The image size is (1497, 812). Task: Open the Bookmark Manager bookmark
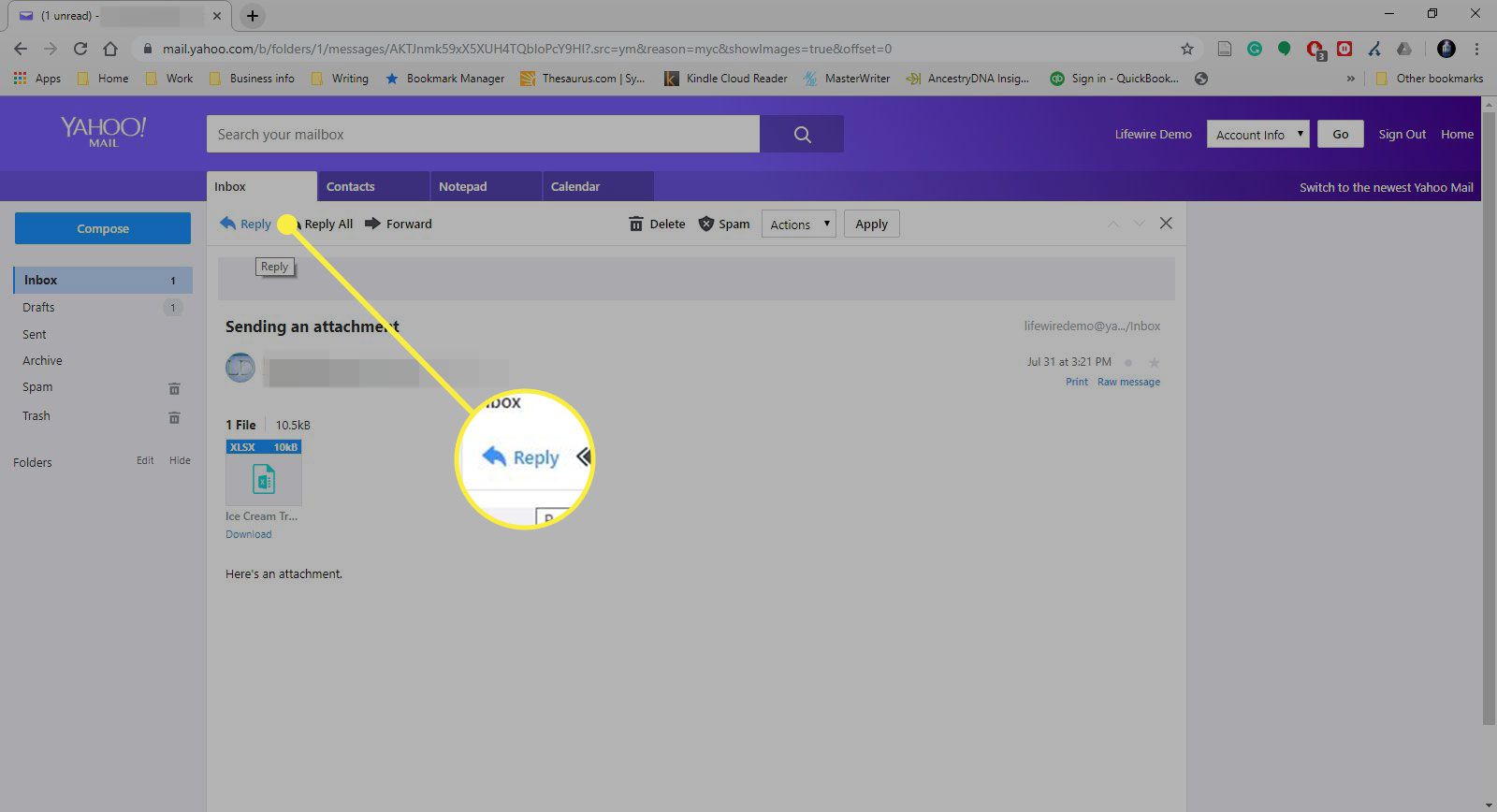(444, 79)
